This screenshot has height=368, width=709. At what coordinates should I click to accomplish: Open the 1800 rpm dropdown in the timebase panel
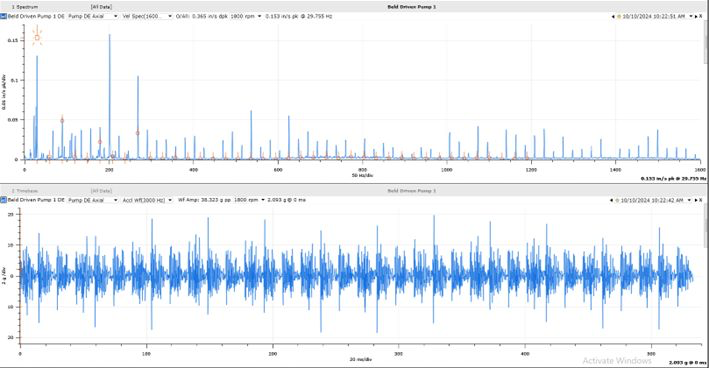249,200
